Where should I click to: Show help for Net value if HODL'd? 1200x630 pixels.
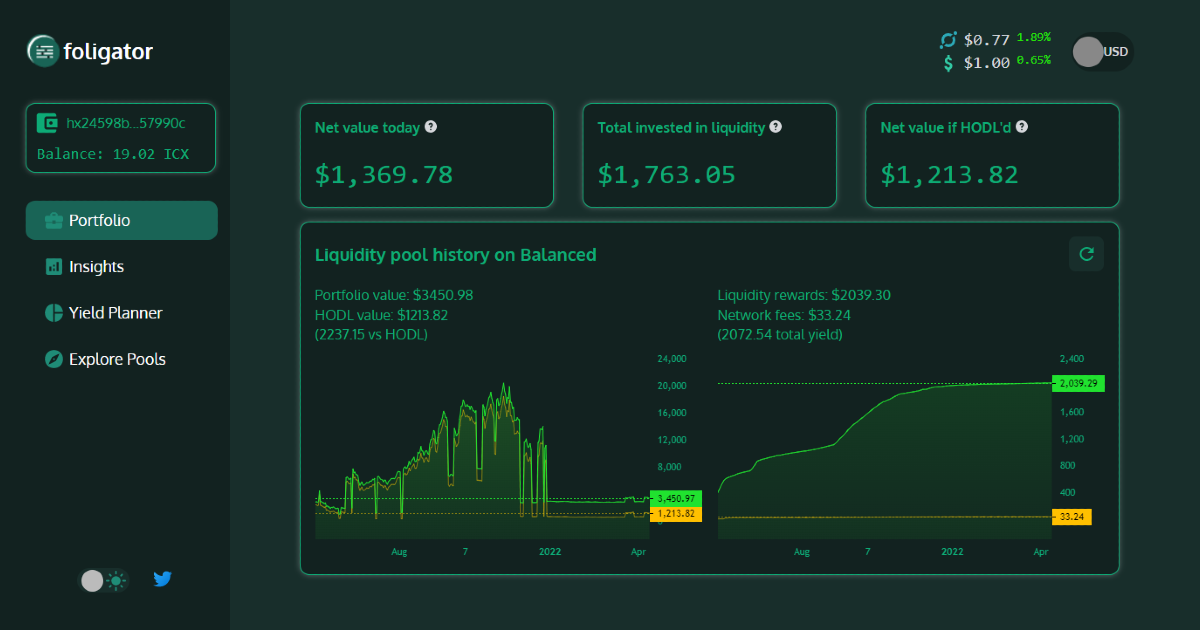click(1022, 127)
